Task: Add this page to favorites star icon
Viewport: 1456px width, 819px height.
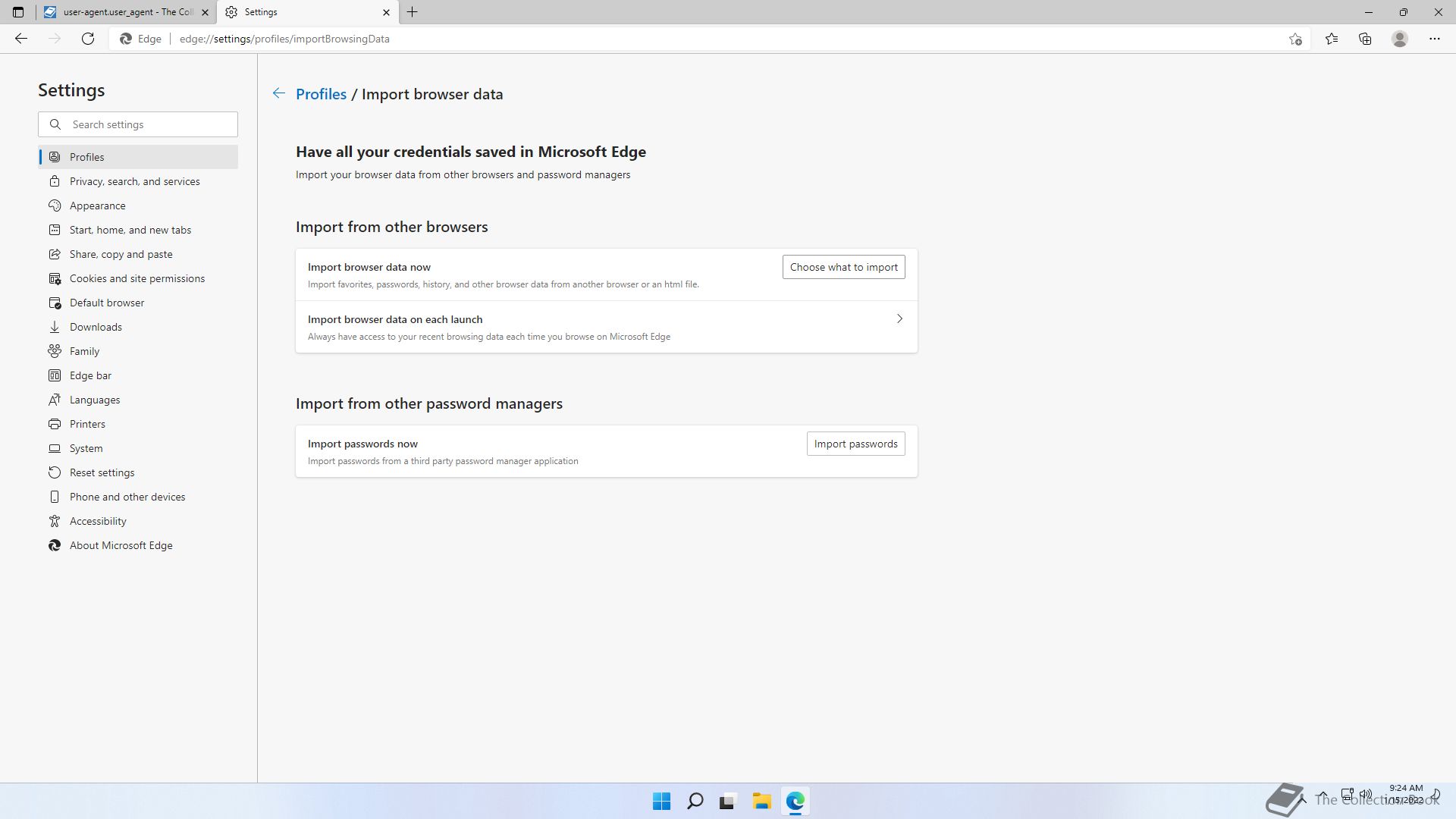Action: click(1295, 39)
